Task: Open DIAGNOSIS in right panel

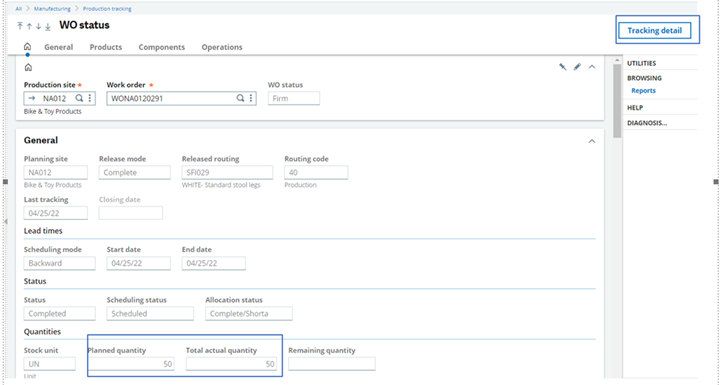Action: tap(647, 123)
